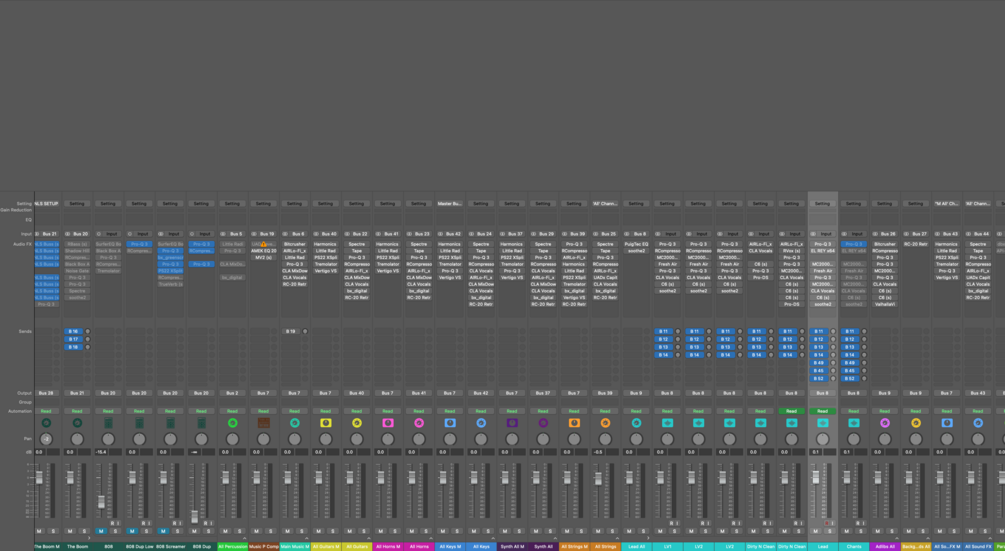
Task: Click the yellow Backg..ds All track icon
Action: tap(916, 423)
